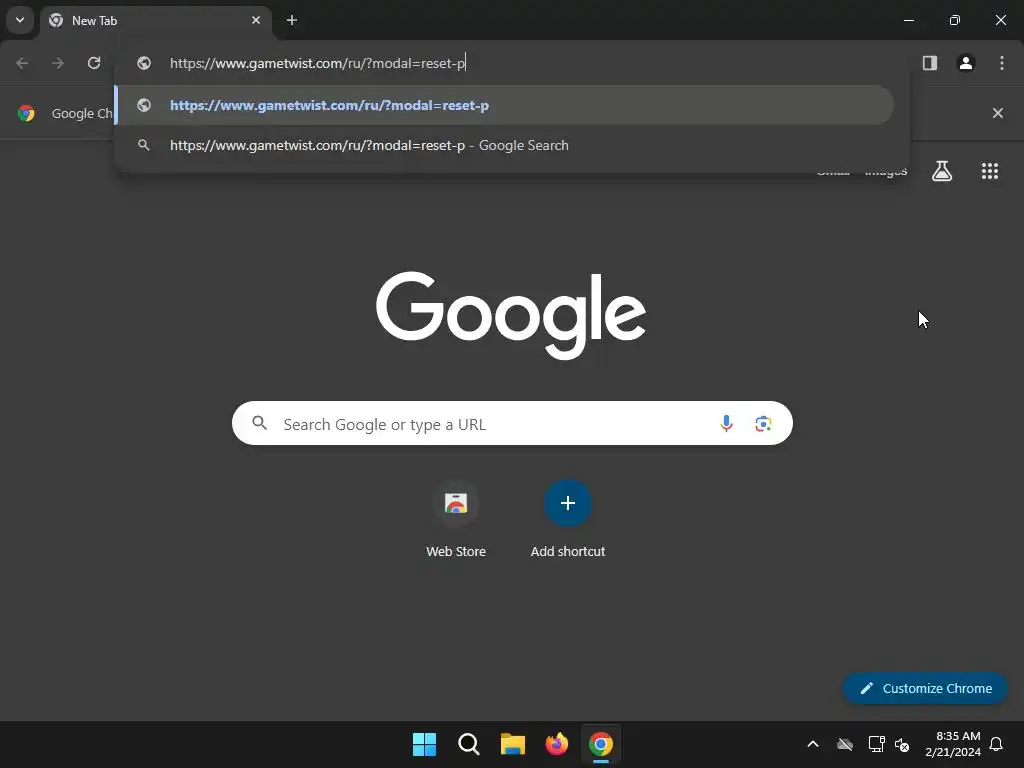Restore down the Chrome window
The image size is (1024, 768).
[954, 20]
